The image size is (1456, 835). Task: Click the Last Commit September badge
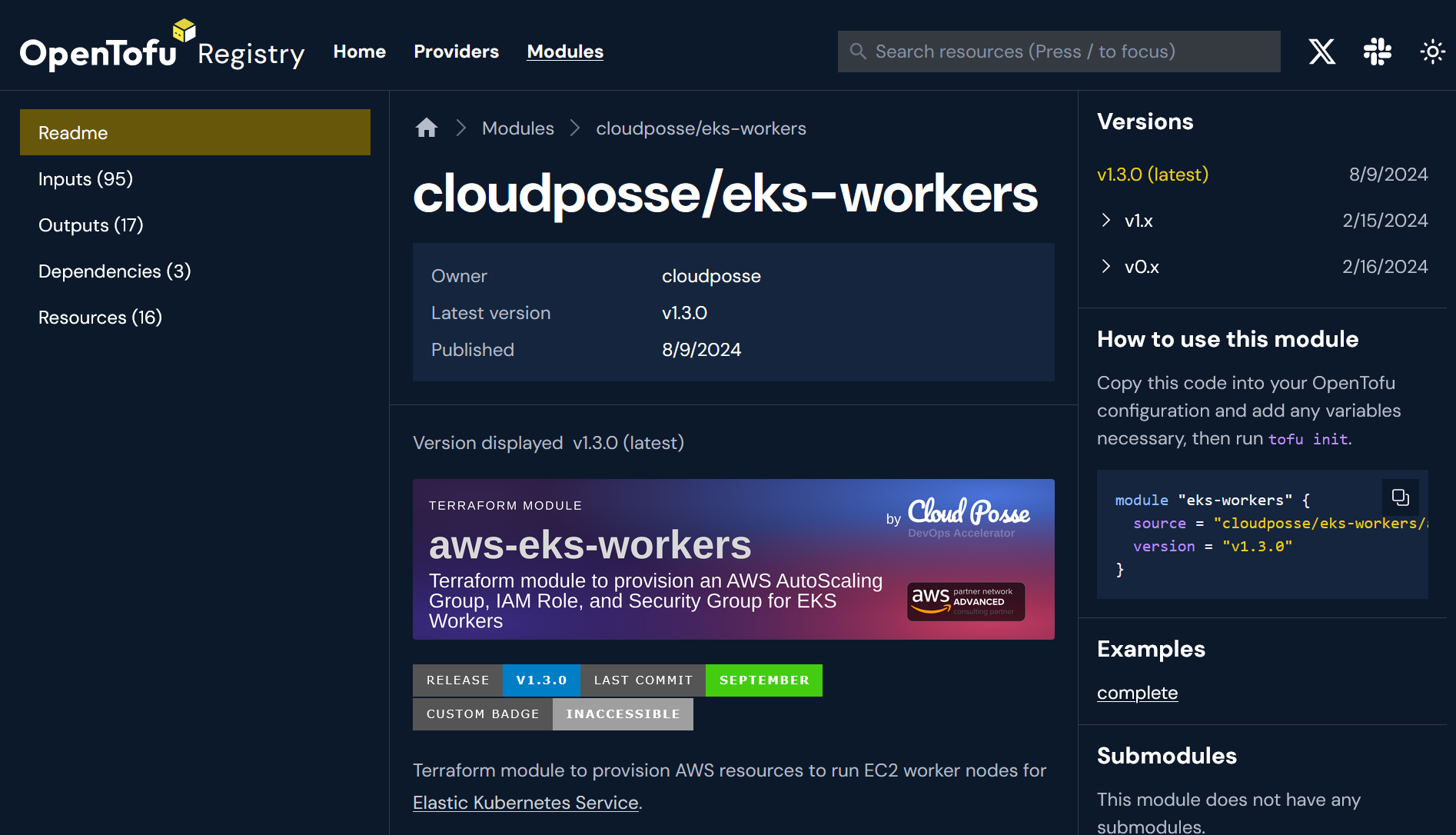coord(701,680)
